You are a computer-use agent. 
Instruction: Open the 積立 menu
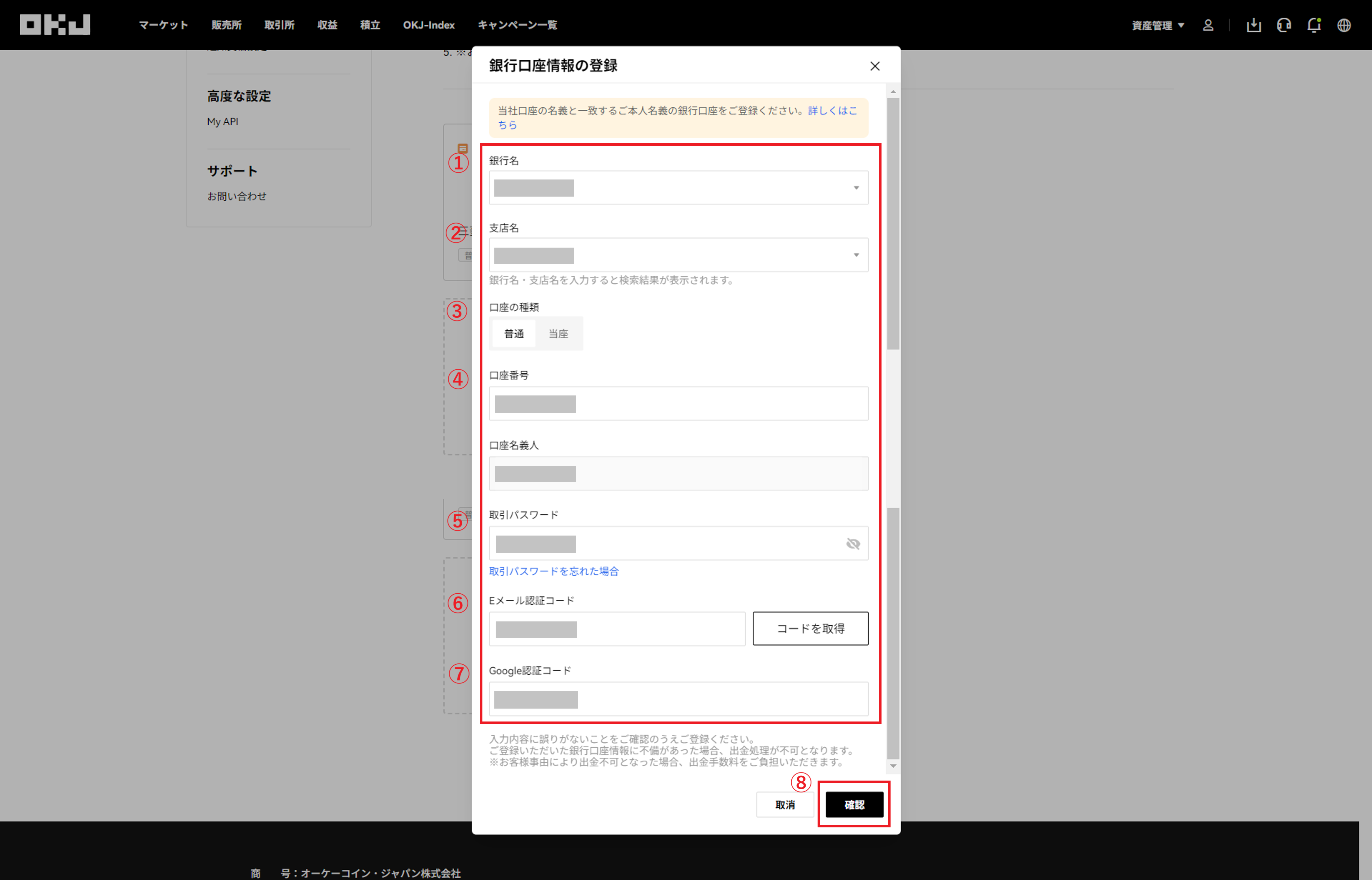click(370, 25)
